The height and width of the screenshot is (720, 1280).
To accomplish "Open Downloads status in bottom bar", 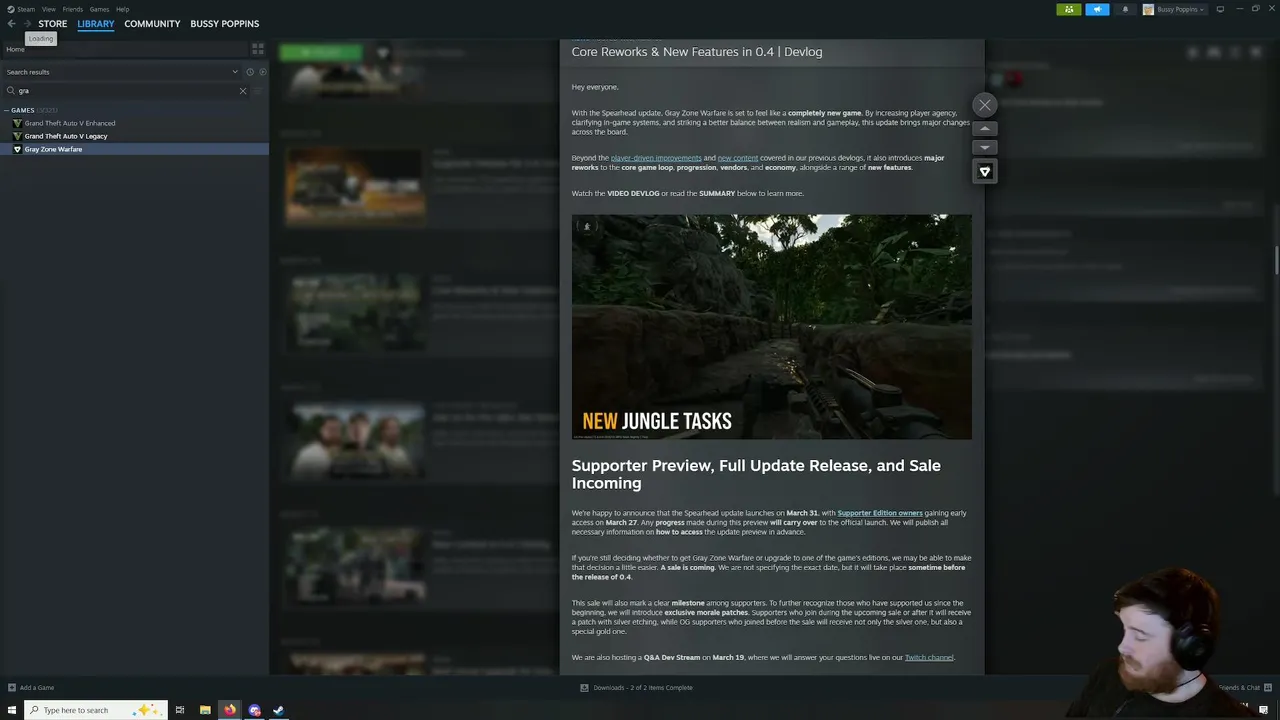I will coord(637,687).
